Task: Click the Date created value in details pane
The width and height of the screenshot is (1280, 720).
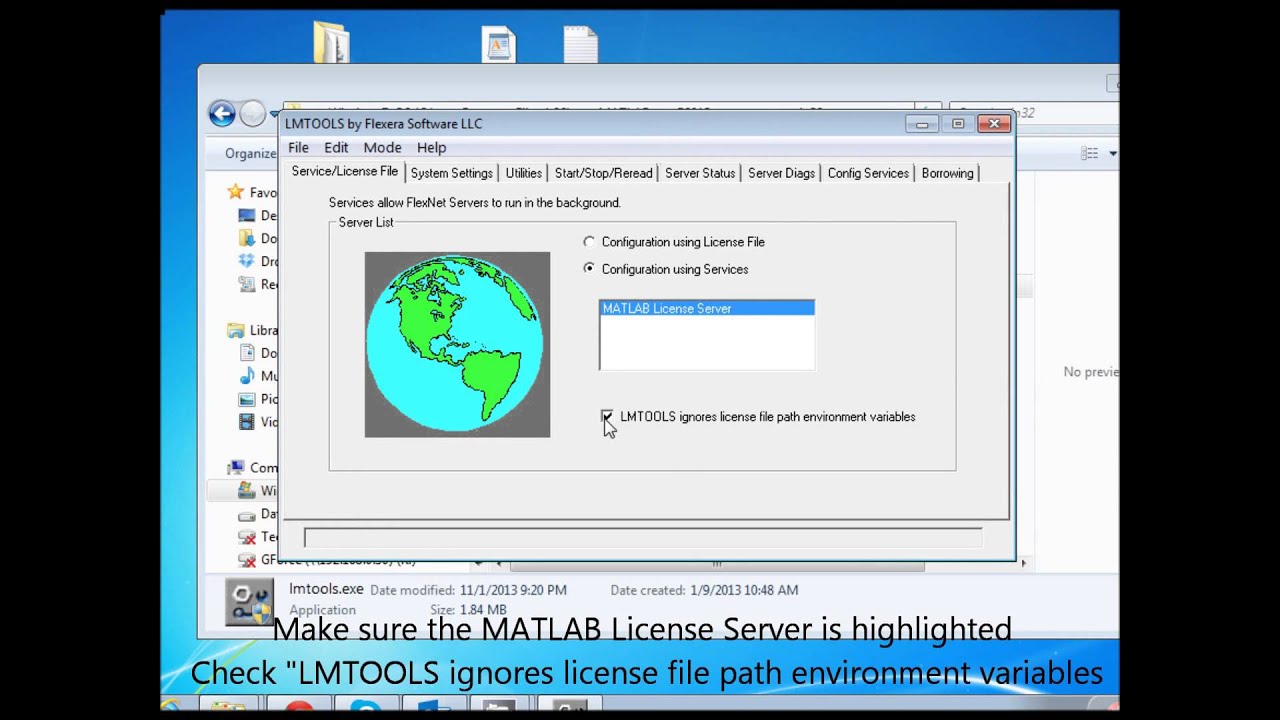Action: point(744,590)
